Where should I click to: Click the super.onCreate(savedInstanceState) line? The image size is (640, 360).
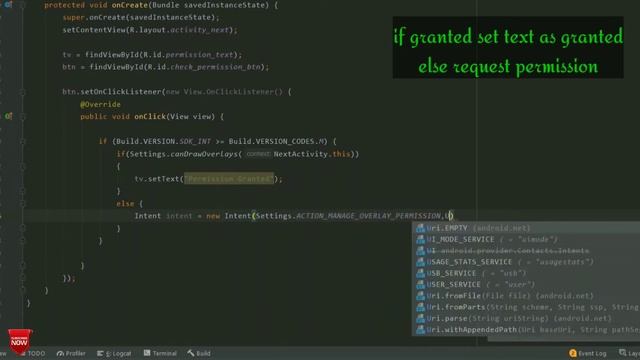coord(141,18)
